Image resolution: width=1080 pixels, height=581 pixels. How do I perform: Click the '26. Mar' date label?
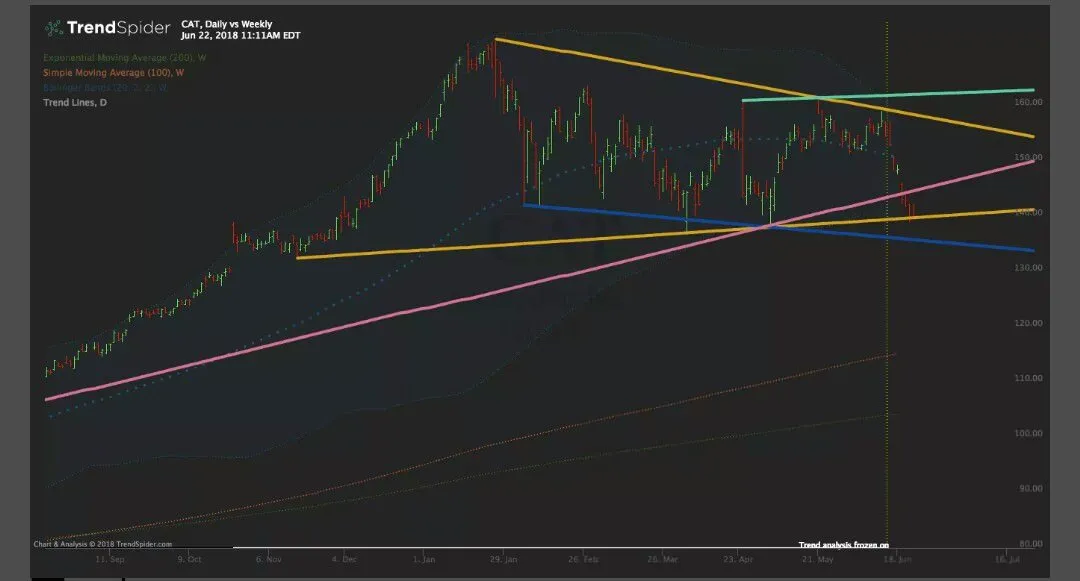(663, 559)
